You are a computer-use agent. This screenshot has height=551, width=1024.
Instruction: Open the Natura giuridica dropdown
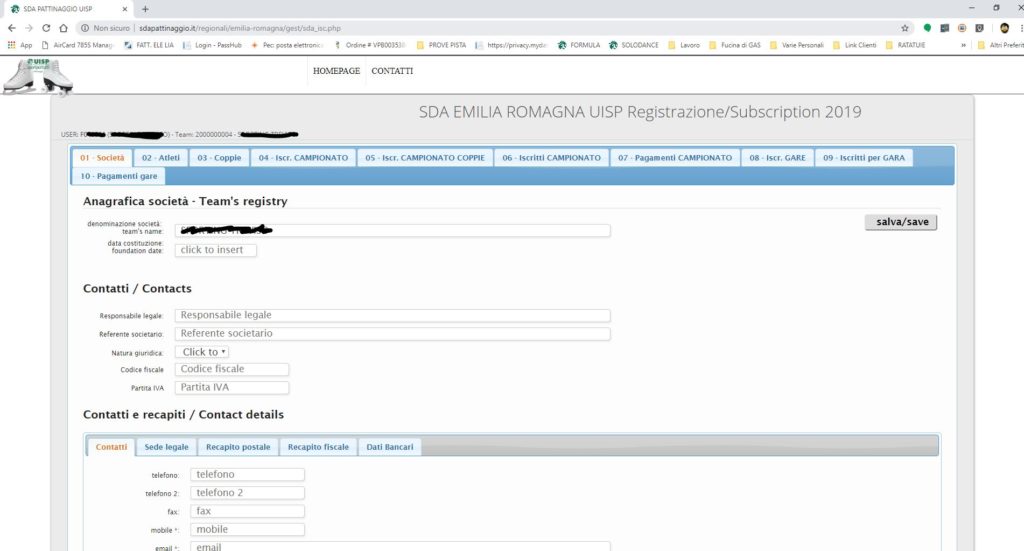202,352
